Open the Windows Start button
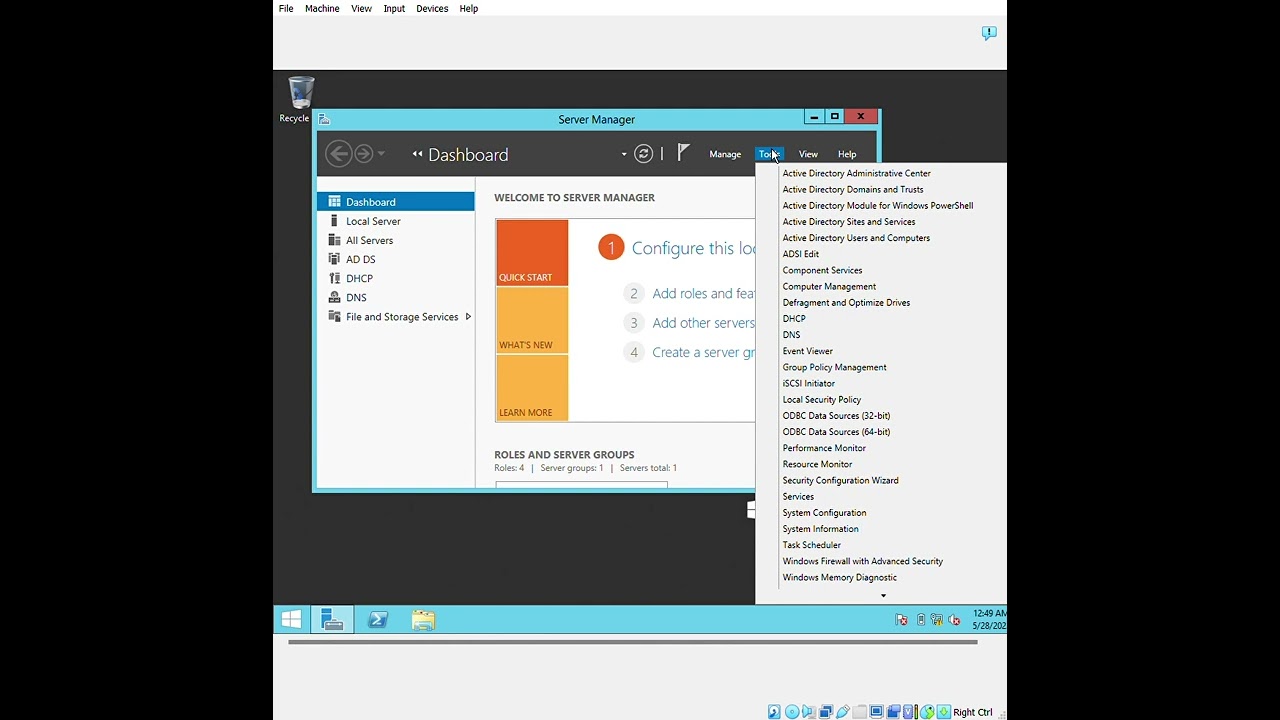 pos(291,620)
